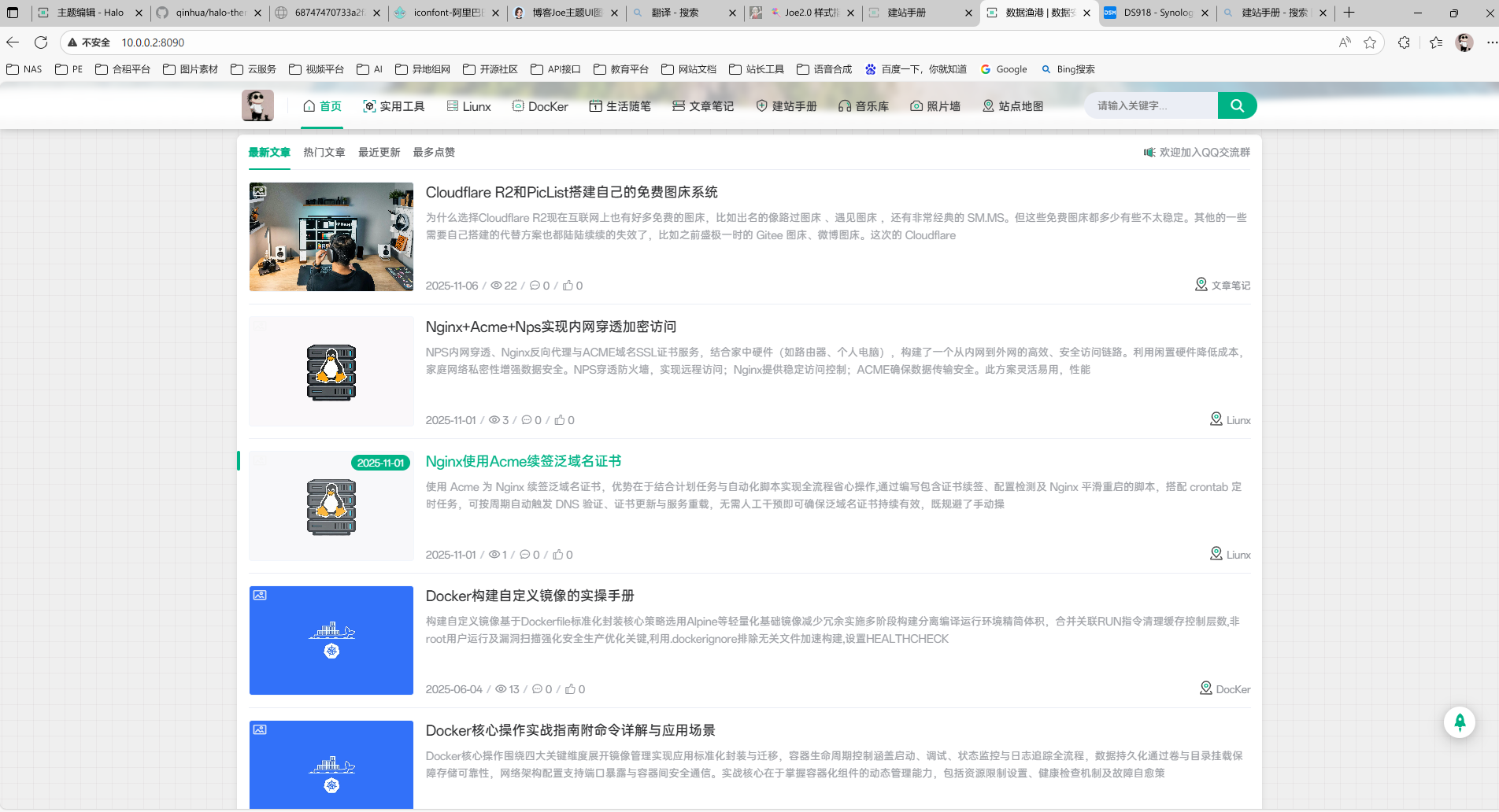This screenshot has width=1499, height=812.
Task: Open the Google bookmark in the favorites bar
Action: click(x=1004, y=69)
